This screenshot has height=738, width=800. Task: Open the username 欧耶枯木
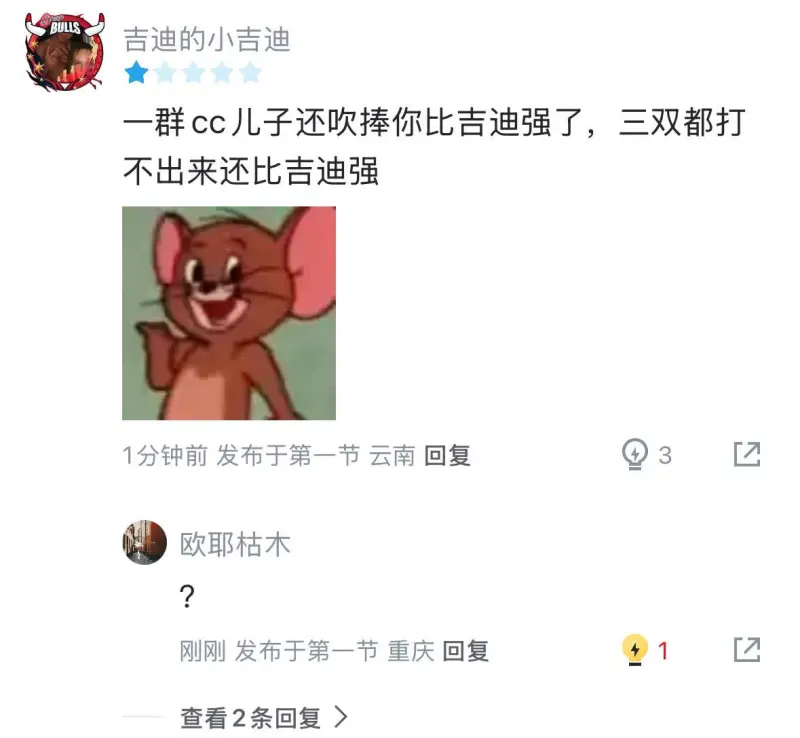[x=235, y=544]
